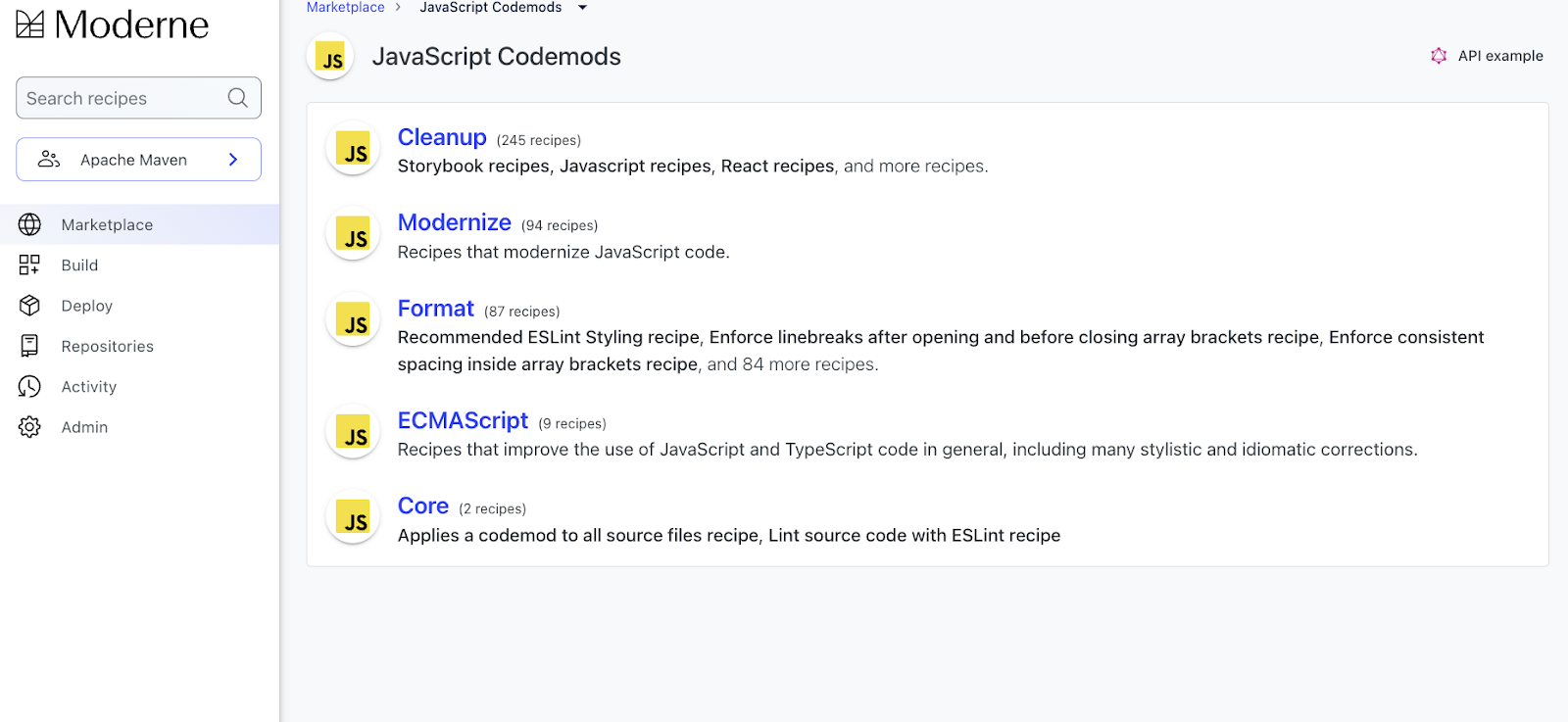Click the '(245 recipes)' count label
This screenshot has width=1568, height=722.
pyautogui.click(x=538, y=140)
